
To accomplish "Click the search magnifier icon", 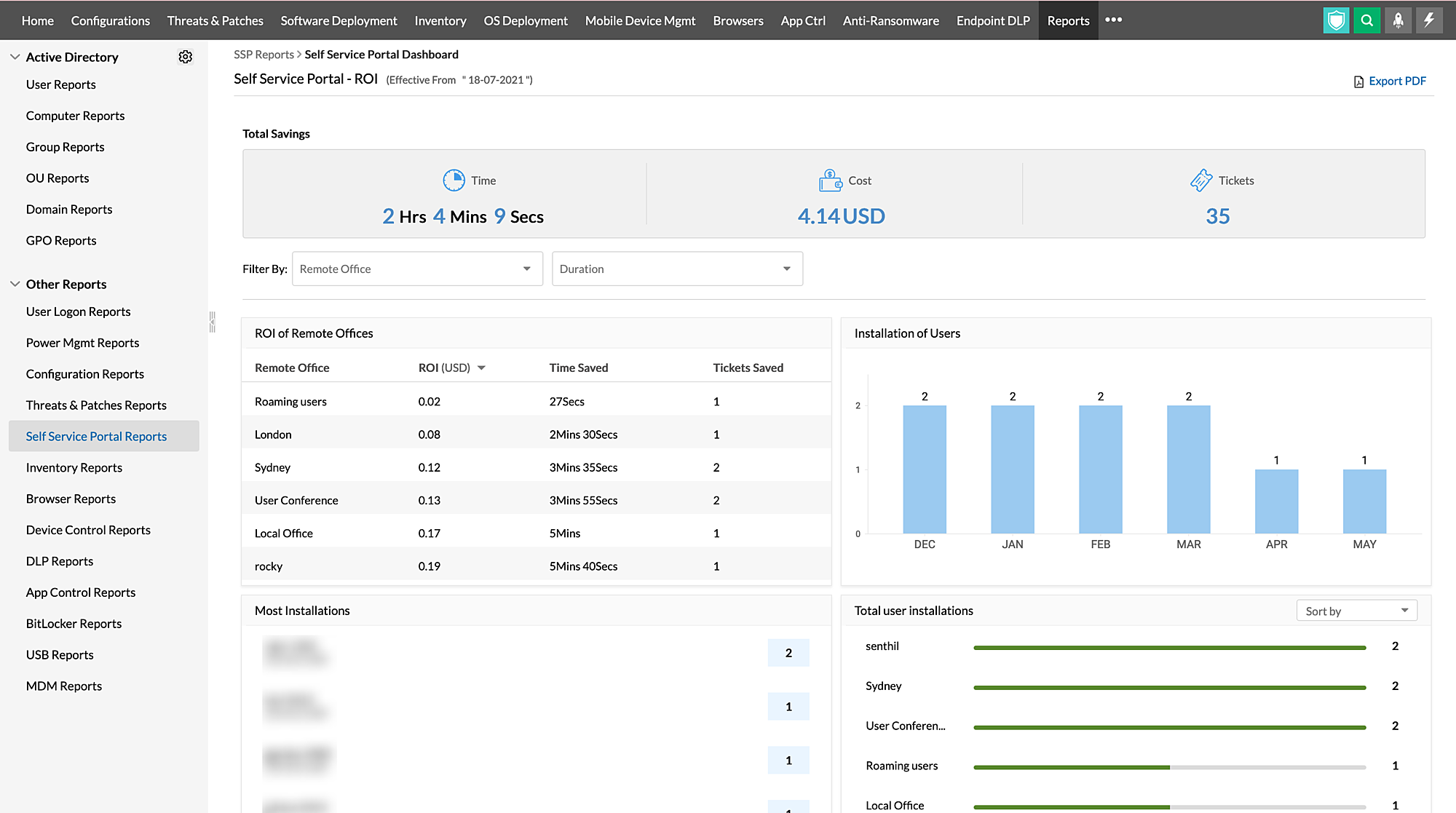I will [x=1366, y=20].
